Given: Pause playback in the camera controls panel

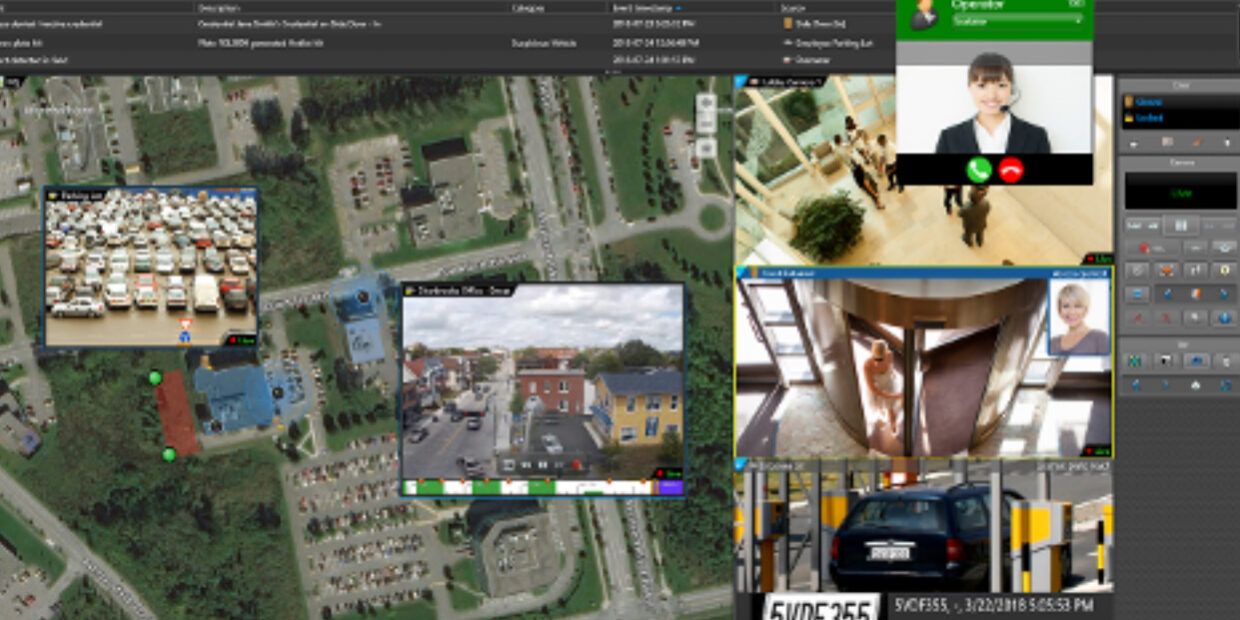Looking at the screenshot, I should (1180, 226).
